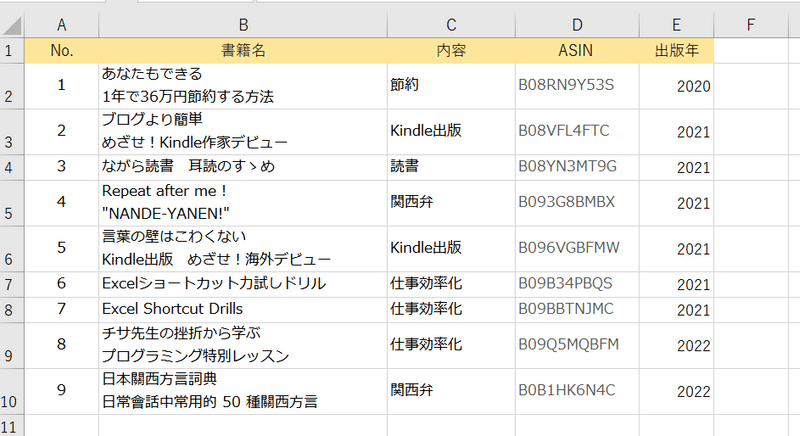Click the column E header
The width and height of the screenshot is (800, 436).
pos(677,23)
